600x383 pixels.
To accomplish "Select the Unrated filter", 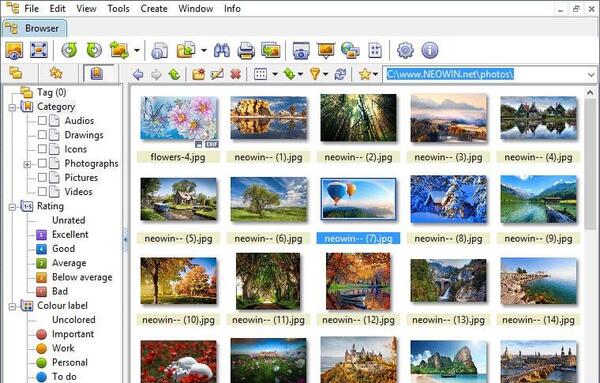I will pyautogui.click(x=68, y=220).
